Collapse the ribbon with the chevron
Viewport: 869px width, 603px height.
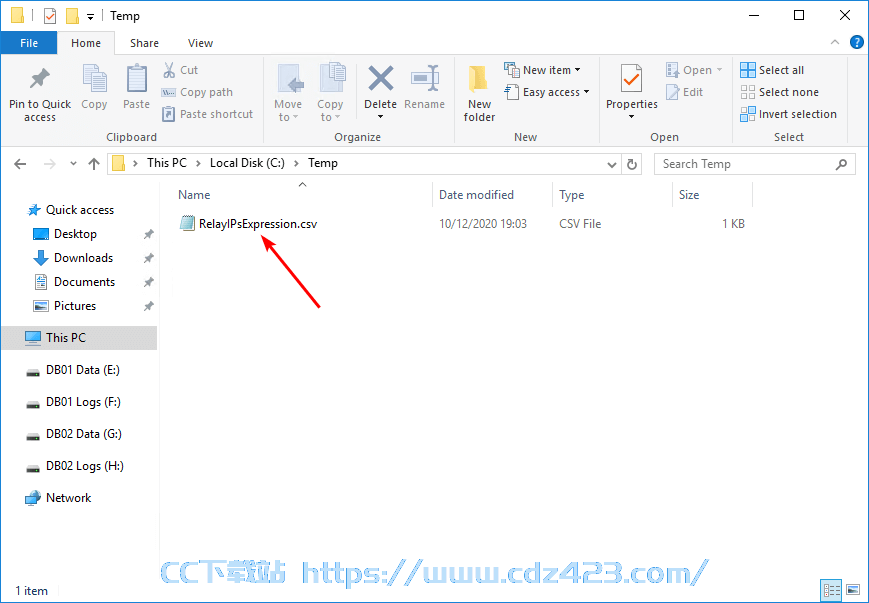pyautogui.click(x=835, y=43)
